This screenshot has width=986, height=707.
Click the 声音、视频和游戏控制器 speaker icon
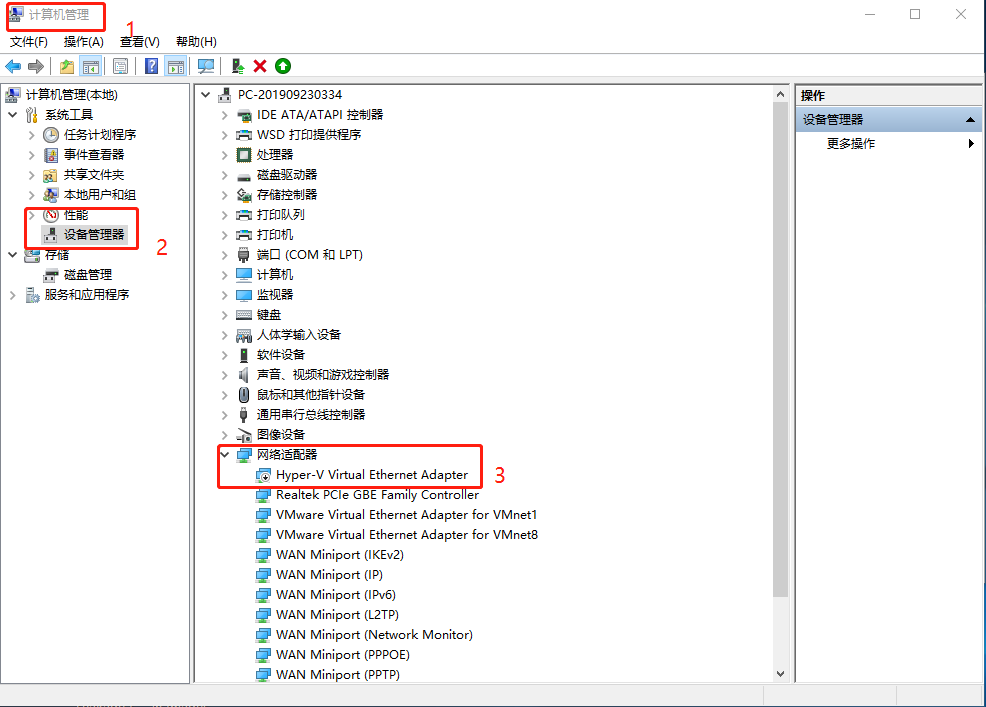[243, 375]
